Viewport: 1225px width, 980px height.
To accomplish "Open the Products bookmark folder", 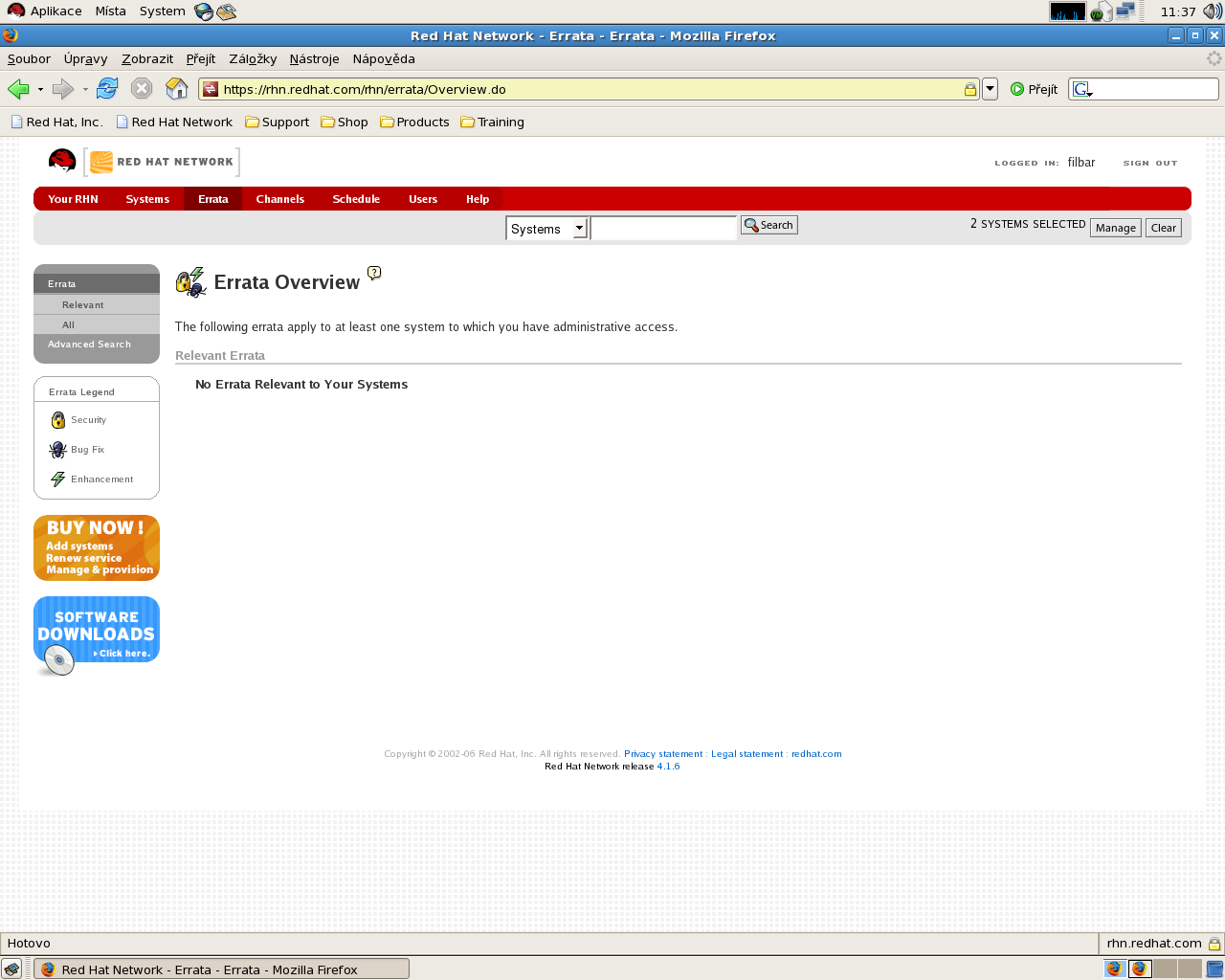I will tap(414, 122).
